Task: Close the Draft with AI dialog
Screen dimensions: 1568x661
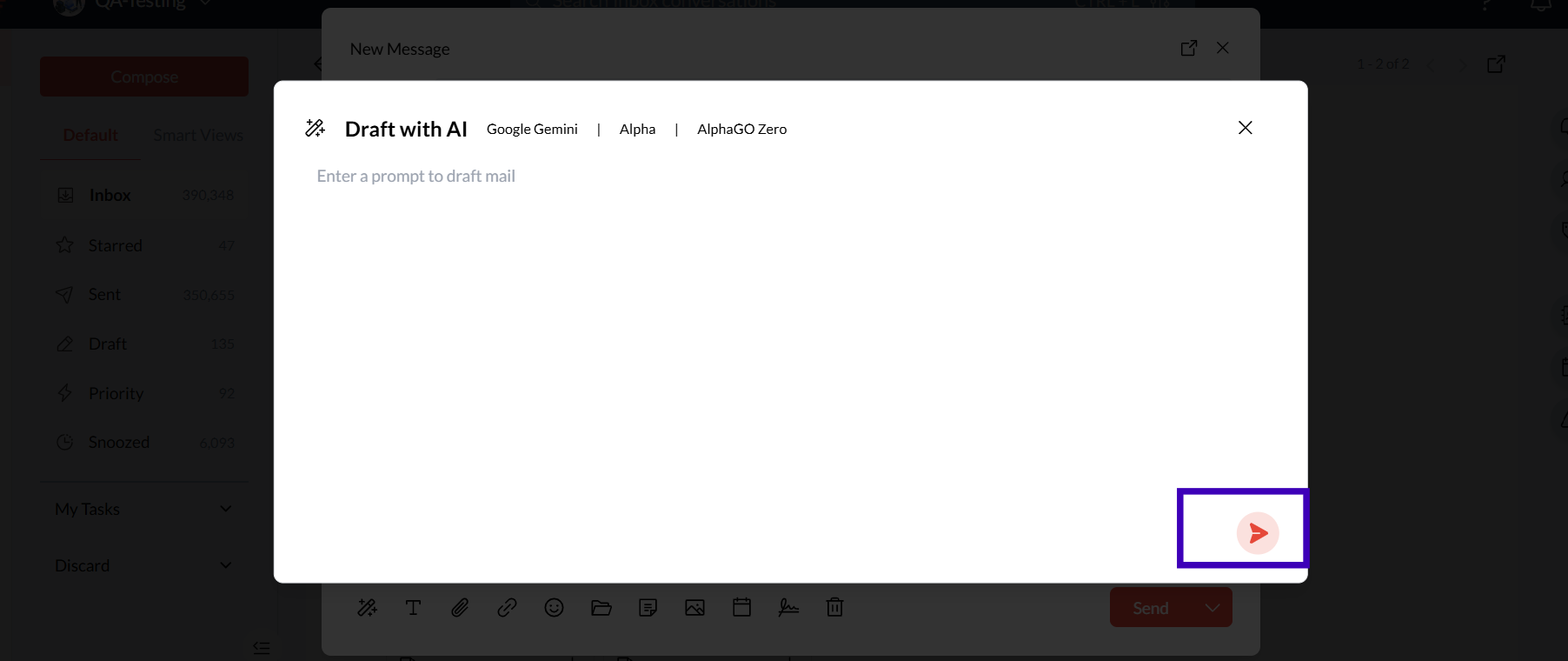Action: click(1246, 128)
